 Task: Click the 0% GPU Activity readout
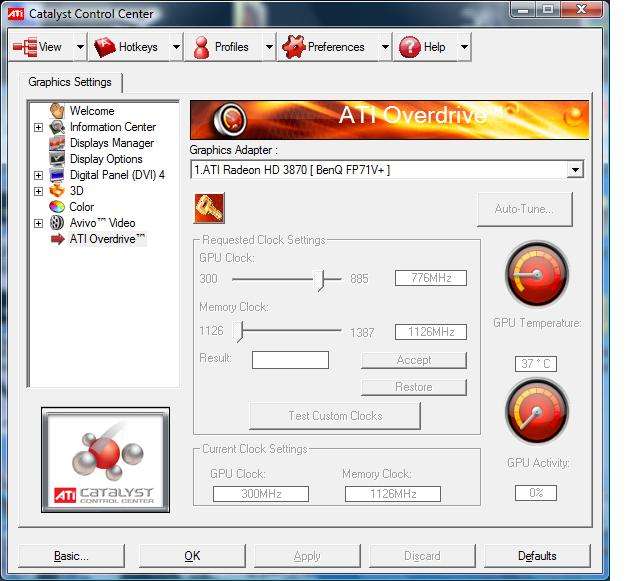(x=536, y=493)
